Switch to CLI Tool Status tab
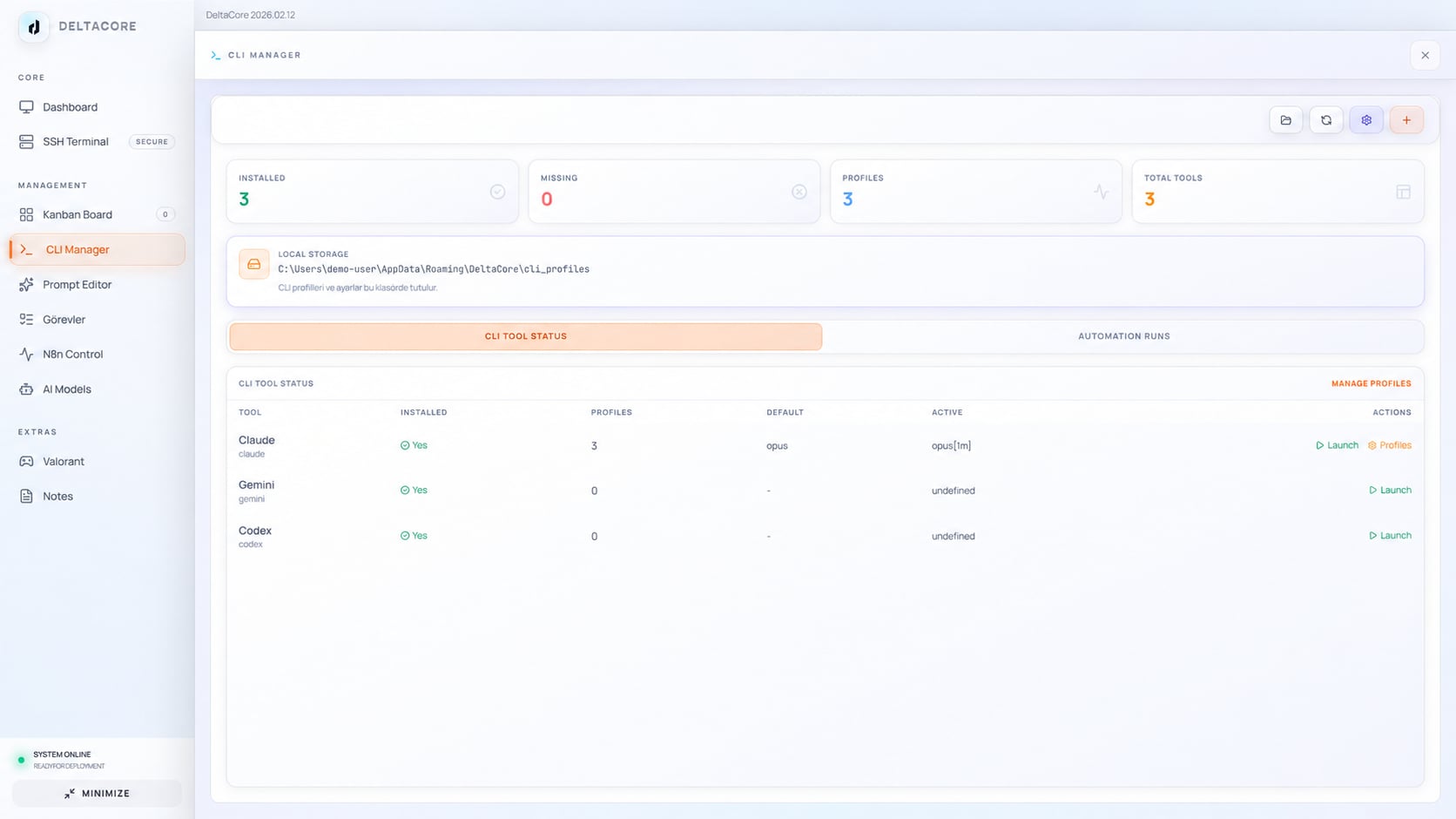This screenshot has height=819, width=1456. (x=525, y=336)
